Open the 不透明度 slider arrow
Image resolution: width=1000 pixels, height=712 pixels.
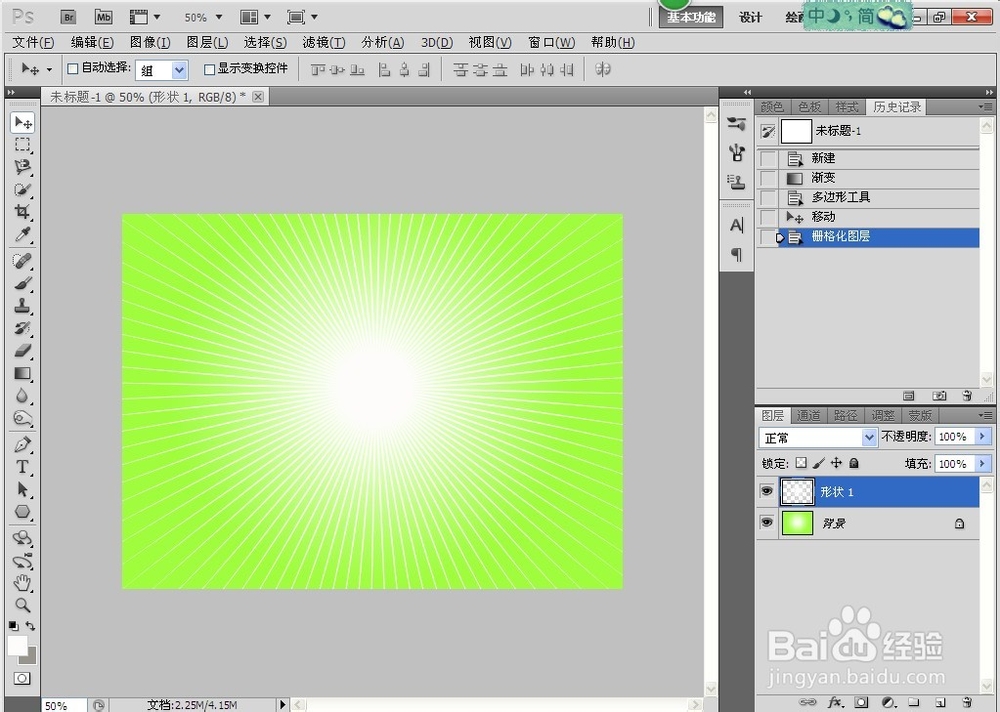pos(982,436)
